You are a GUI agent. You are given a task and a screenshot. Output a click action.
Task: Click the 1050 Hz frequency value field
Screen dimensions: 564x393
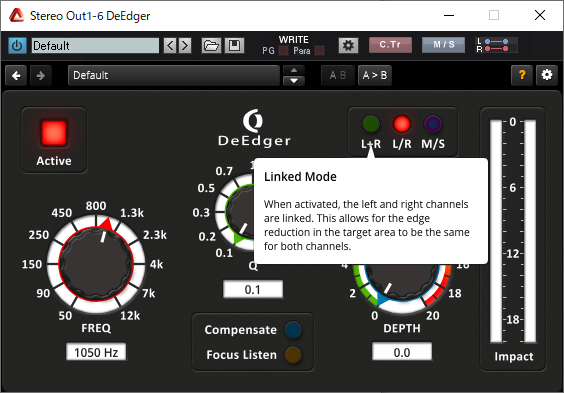tap(96, 352)
